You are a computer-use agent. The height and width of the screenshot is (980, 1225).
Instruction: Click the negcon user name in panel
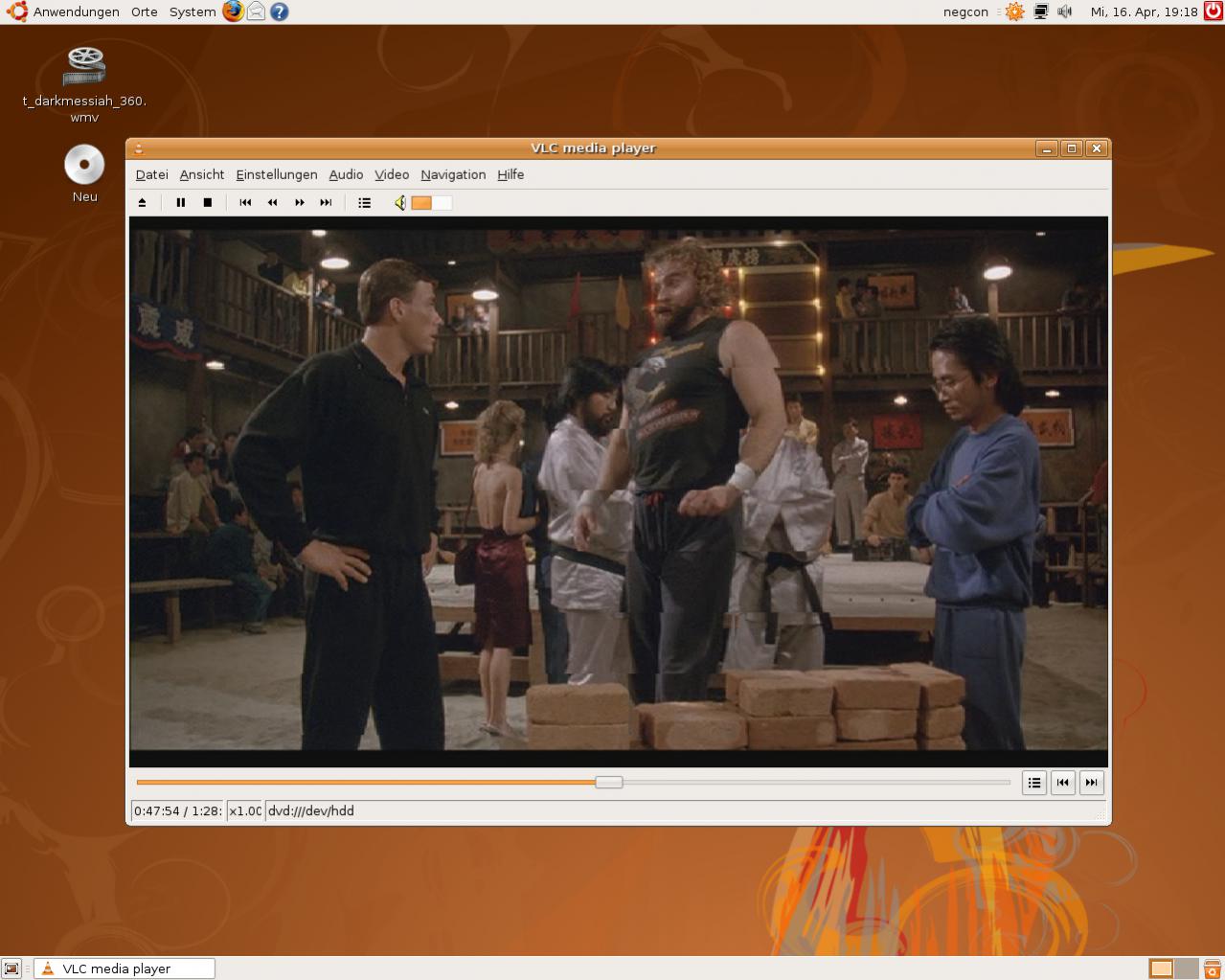(965, 11)
